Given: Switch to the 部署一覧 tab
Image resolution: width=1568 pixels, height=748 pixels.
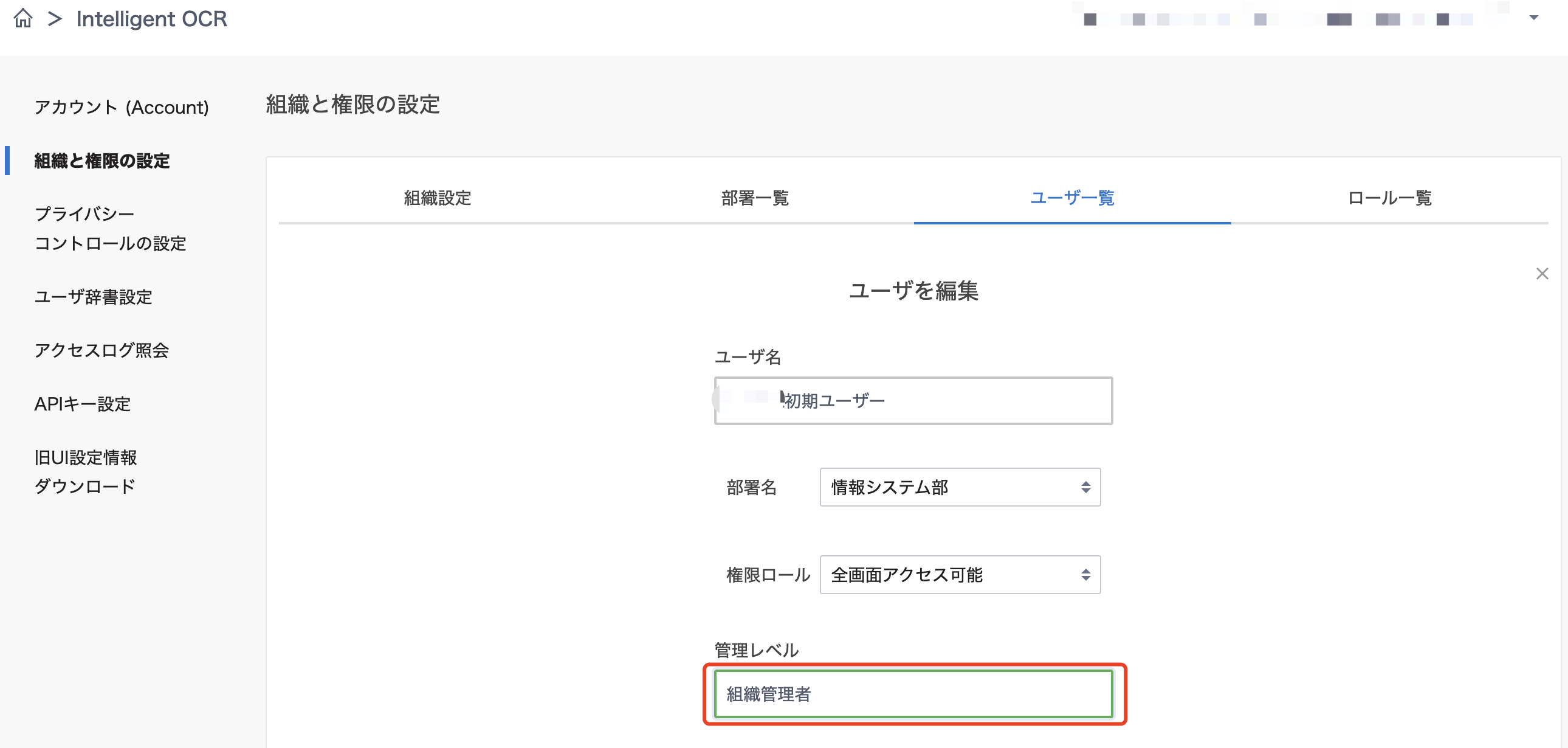Looking at the screenshot, I should [755, 198].
